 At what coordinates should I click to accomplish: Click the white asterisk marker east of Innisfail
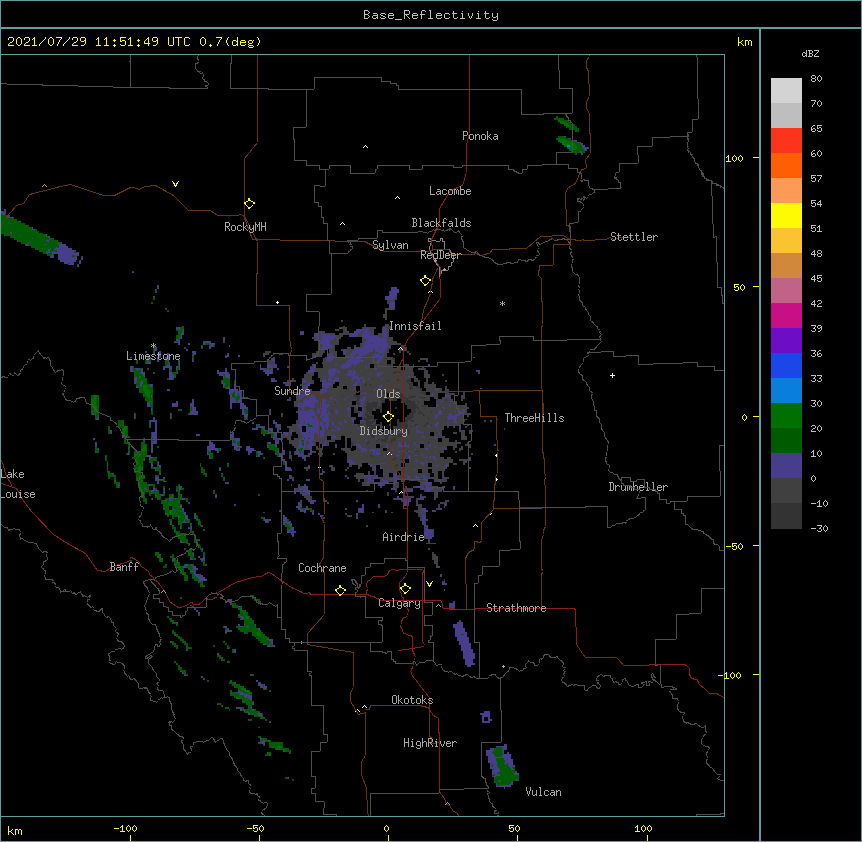point(502,303)
